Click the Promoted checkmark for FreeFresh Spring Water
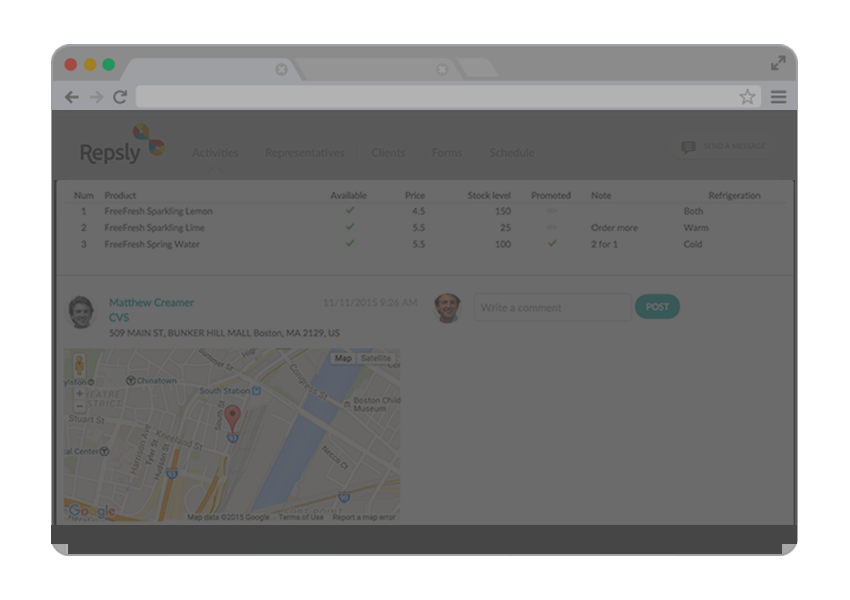The height and width of the screenshot is (600, 850). [x=551, y=244]
